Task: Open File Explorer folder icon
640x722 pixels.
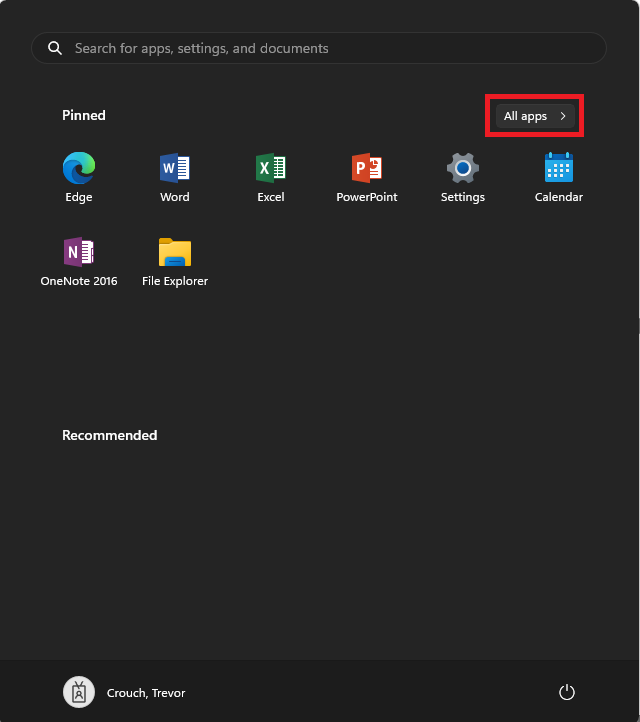Action: [x=175, y=252]
